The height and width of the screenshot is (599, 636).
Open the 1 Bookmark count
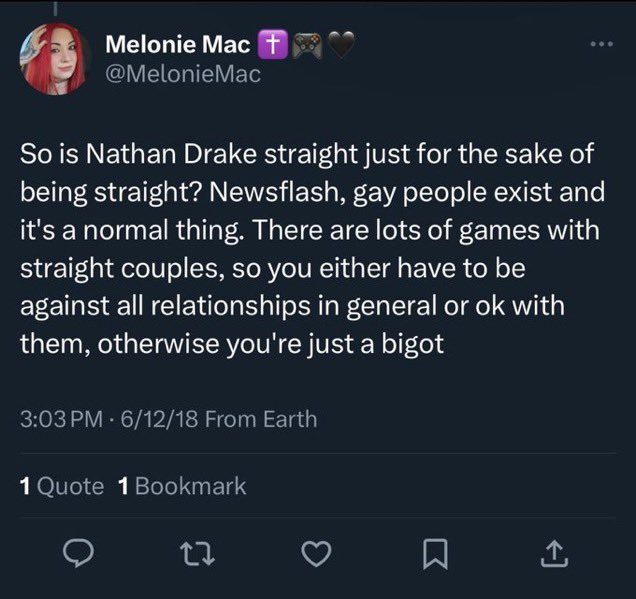click(182, 486)
